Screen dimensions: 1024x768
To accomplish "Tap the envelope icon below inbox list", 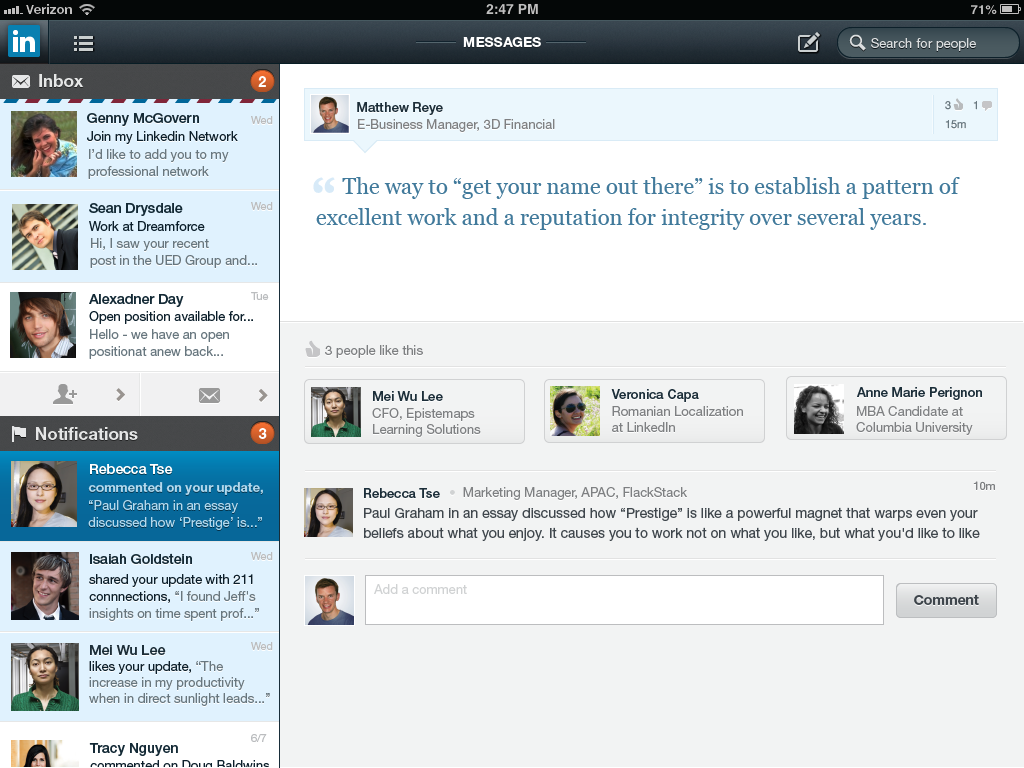I will coord(209,395).
